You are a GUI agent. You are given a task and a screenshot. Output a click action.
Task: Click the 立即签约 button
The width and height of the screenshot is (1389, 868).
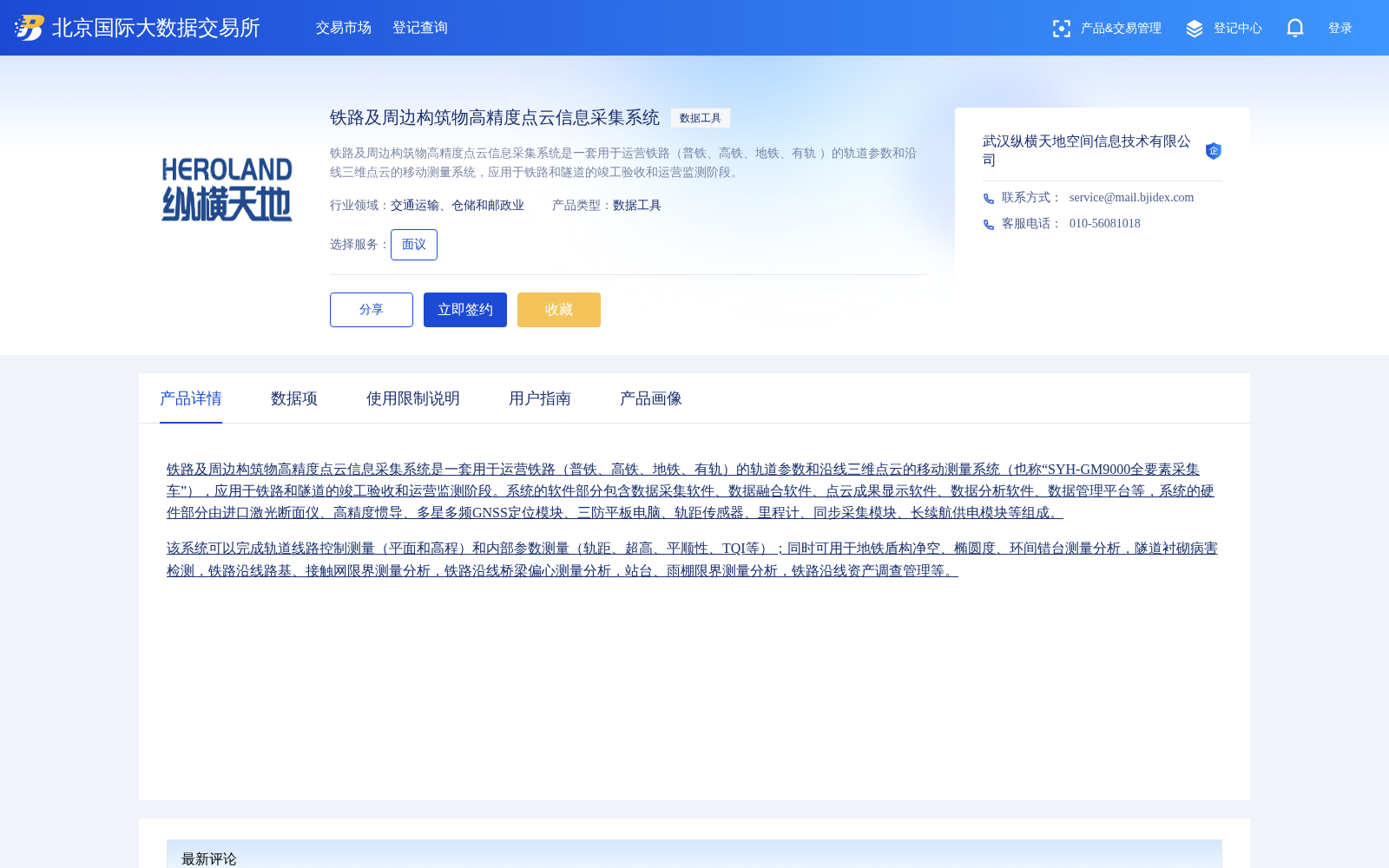[465, 310]
